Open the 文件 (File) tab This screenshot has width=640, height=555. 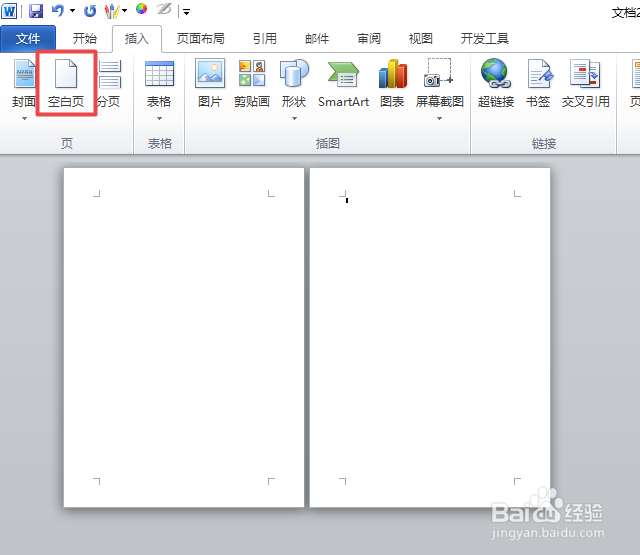(x=28, y=39)
